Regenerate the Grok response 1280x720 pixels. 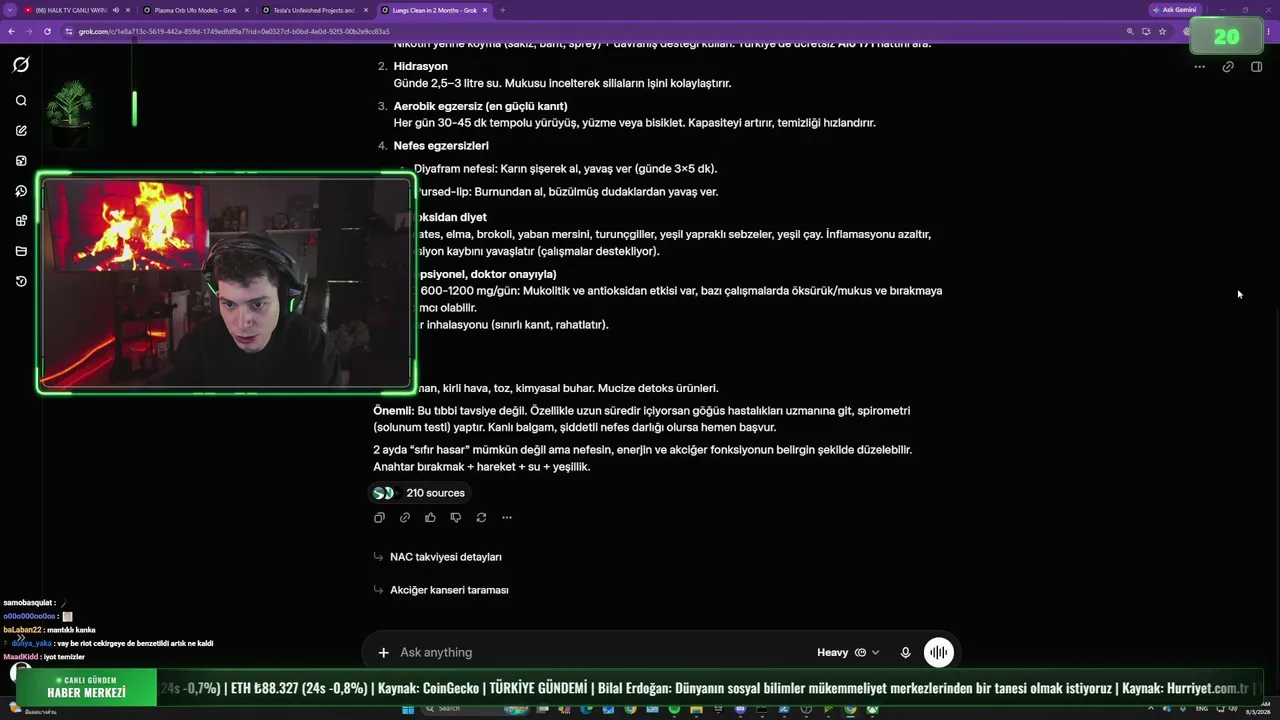(481, 518)
